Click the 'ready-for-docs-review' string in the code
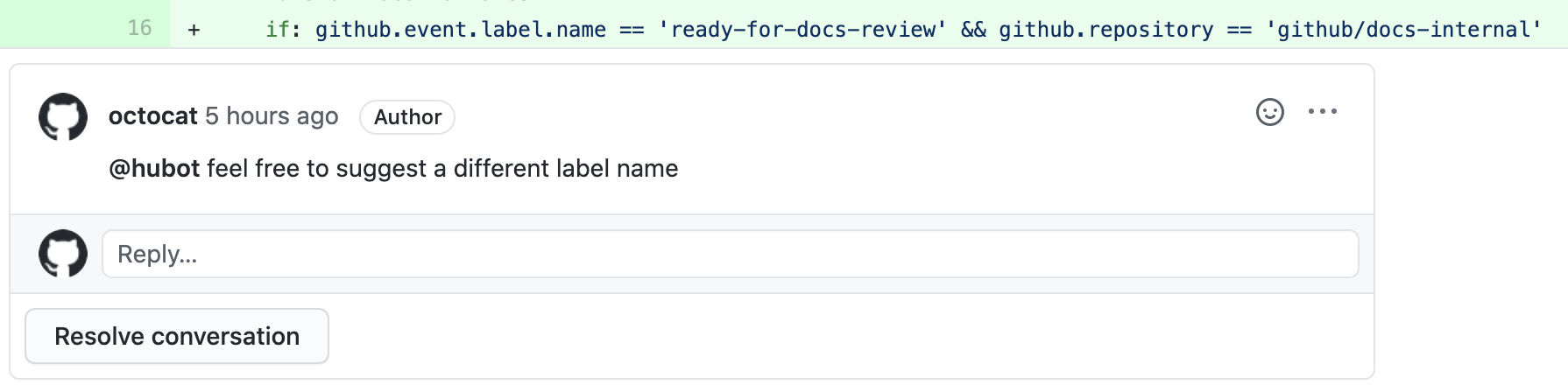 [x=802, y=30]
